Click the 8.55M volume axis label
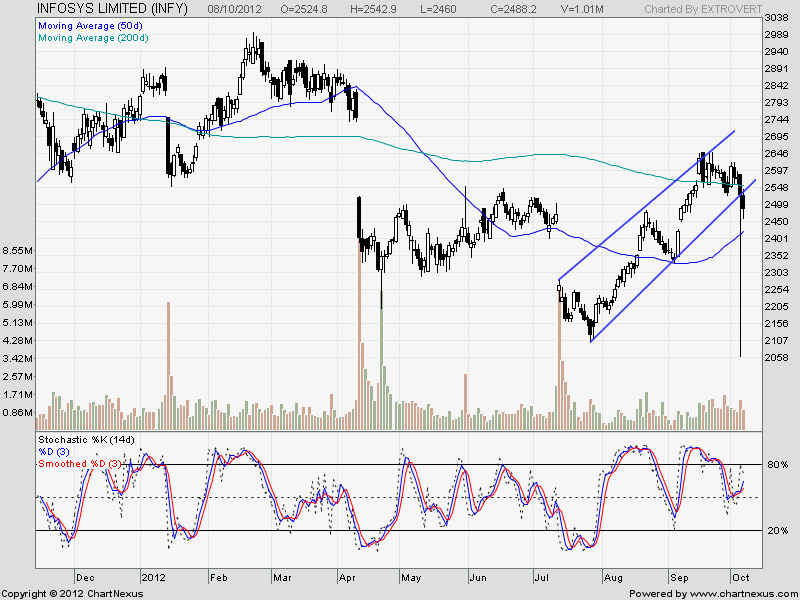 tap(19, 250)
